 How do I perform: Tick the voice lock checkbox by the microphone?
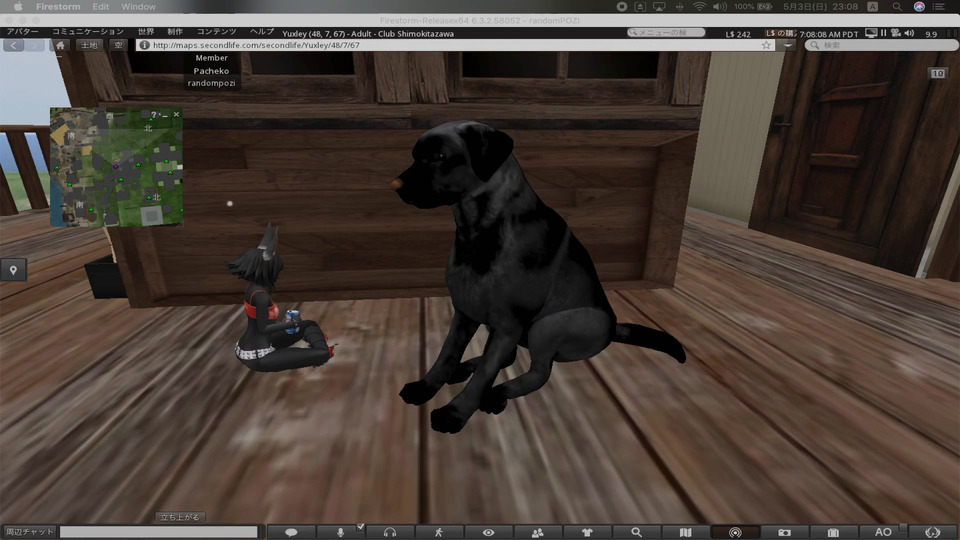click(361, 527)
